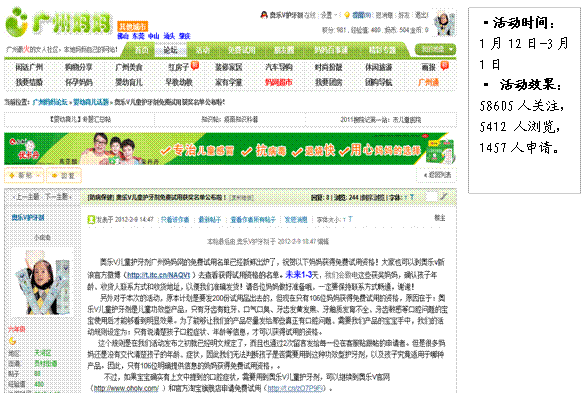583x393 pixels.
Task: Expand the green dropdown at nav bar right end
Action: 435,49
